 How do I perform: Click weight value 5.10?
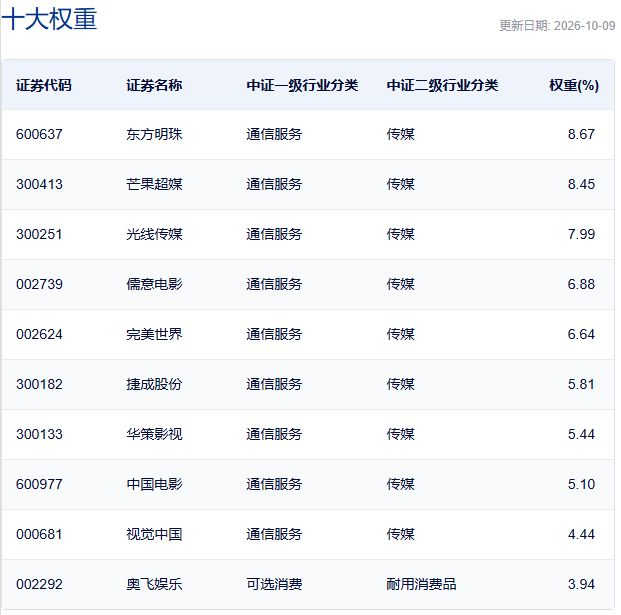(581, 484)
